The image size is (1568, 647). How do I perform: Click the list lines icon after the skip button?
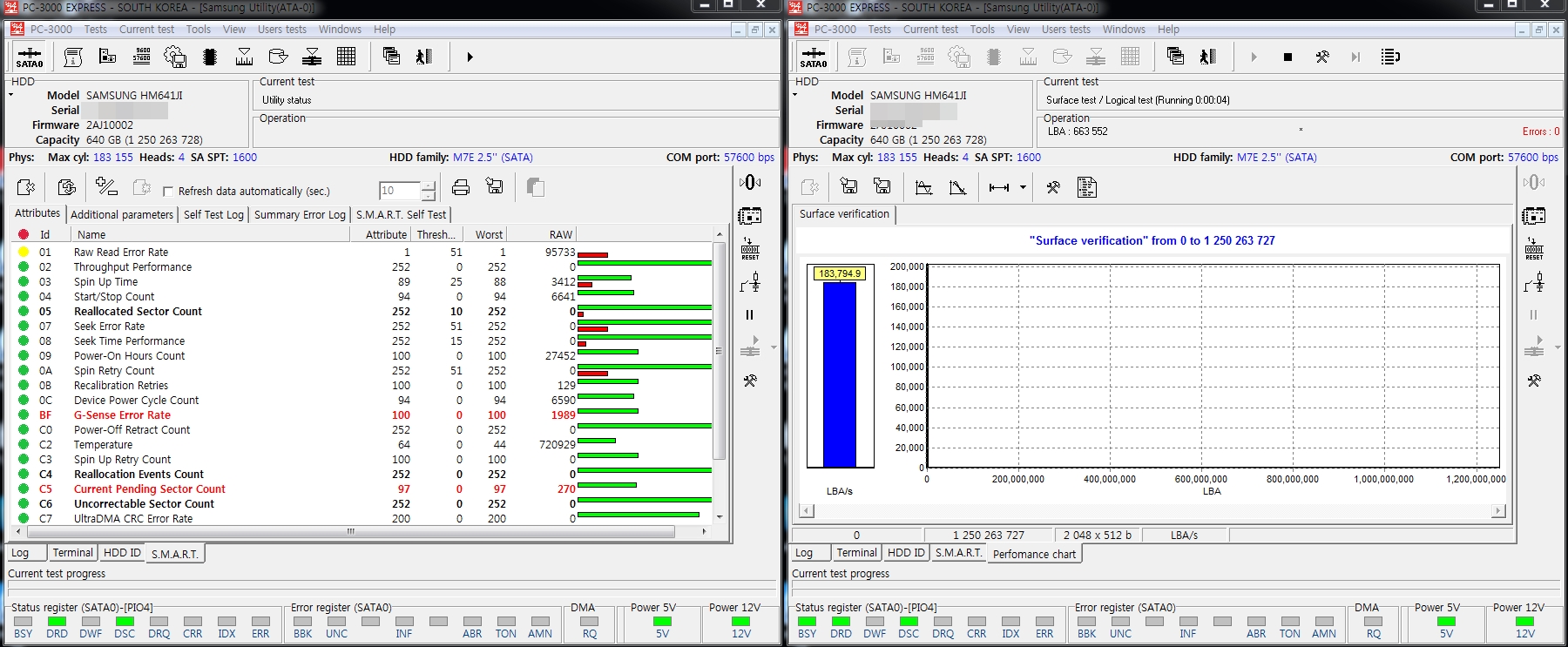point(1390,57)
